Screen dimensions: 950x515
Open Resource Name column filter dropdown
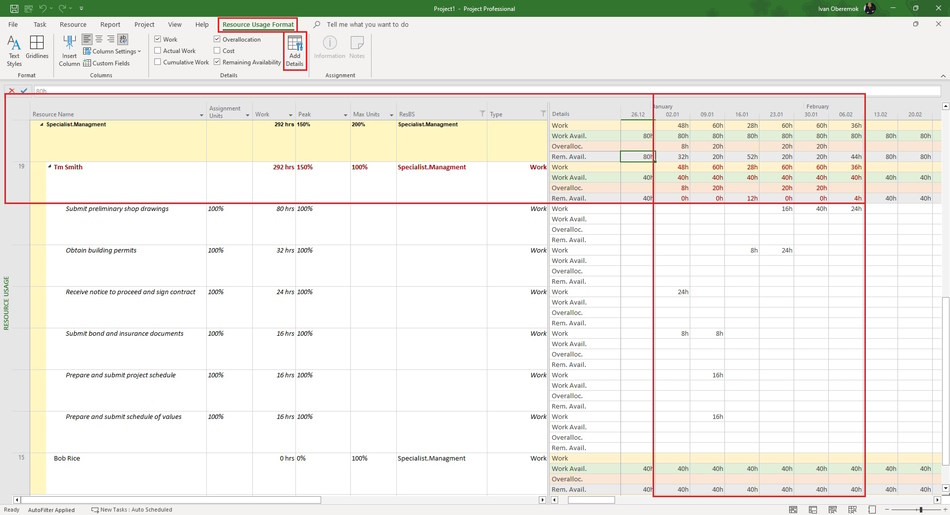click(x=201, y=115)
